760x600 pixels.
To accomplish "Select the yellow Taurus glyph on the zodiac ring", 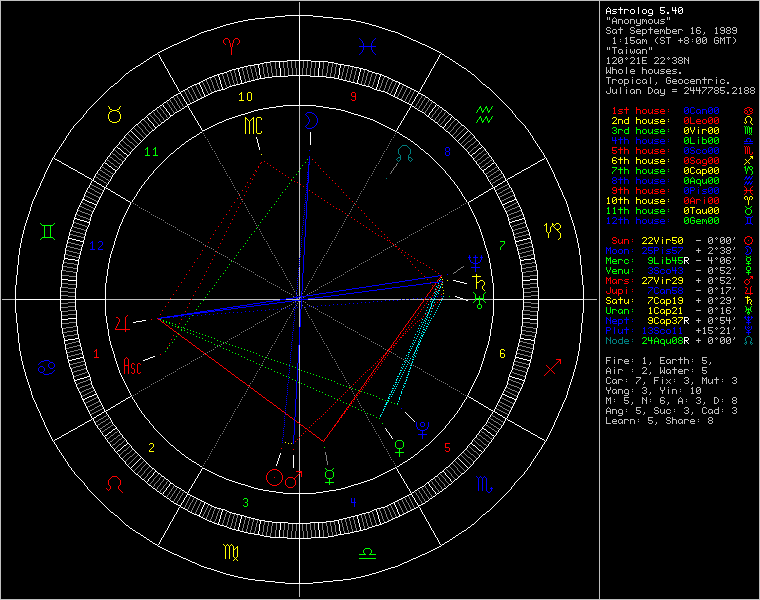I will [114, 115].
